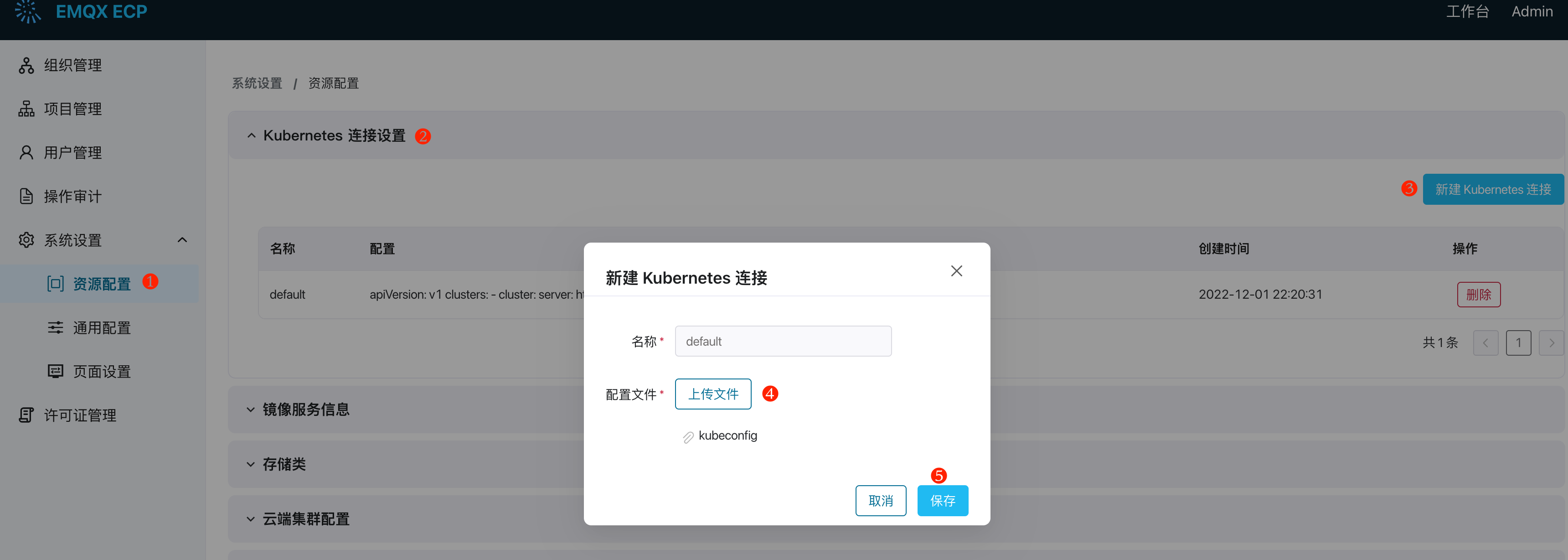Select the 资源配置 icon in sidebar
The height and width of the screenshot is (560, 1568).
point(55,283)
